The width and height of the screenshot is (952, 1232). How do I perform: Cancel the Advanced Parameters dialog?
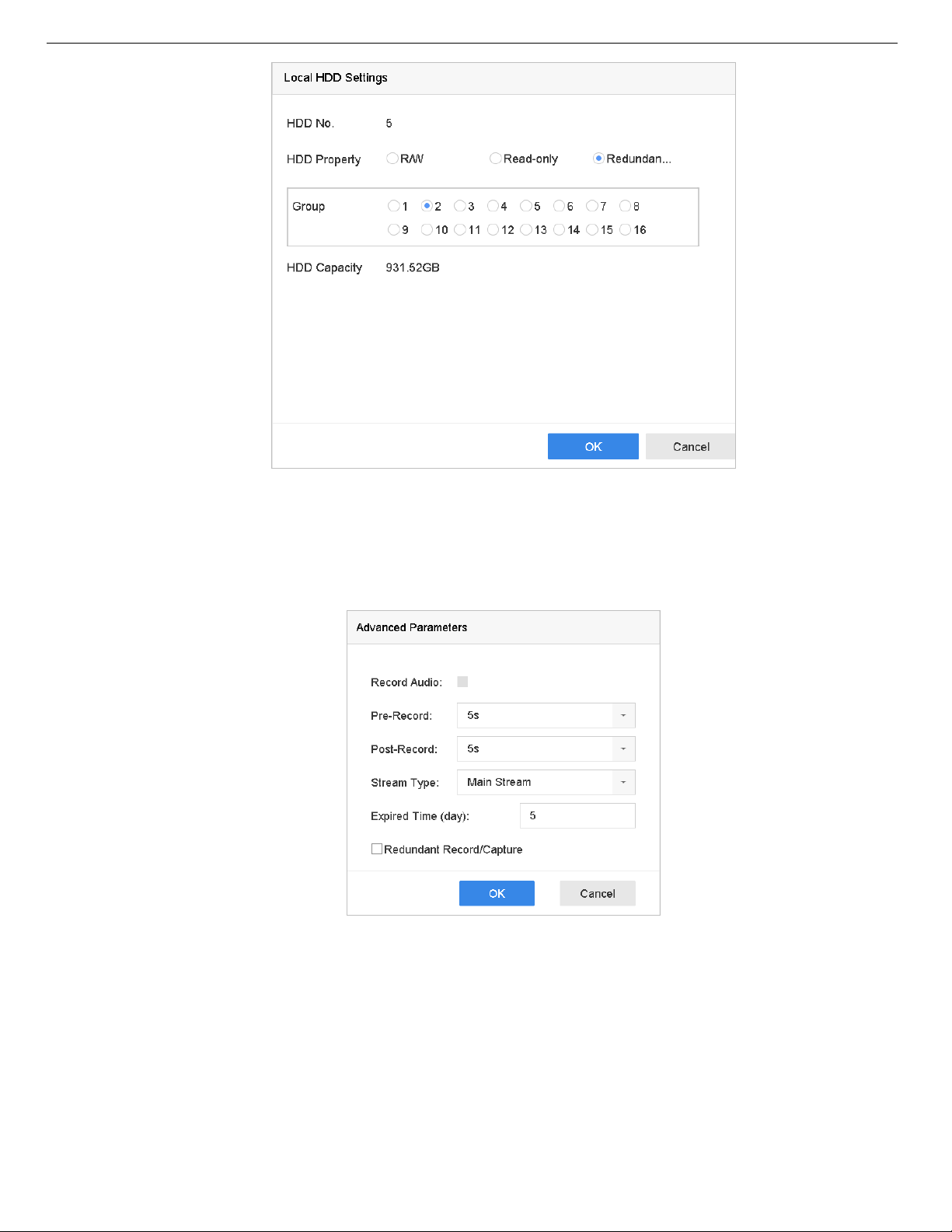pyautogui.click(x=597, y=893)
